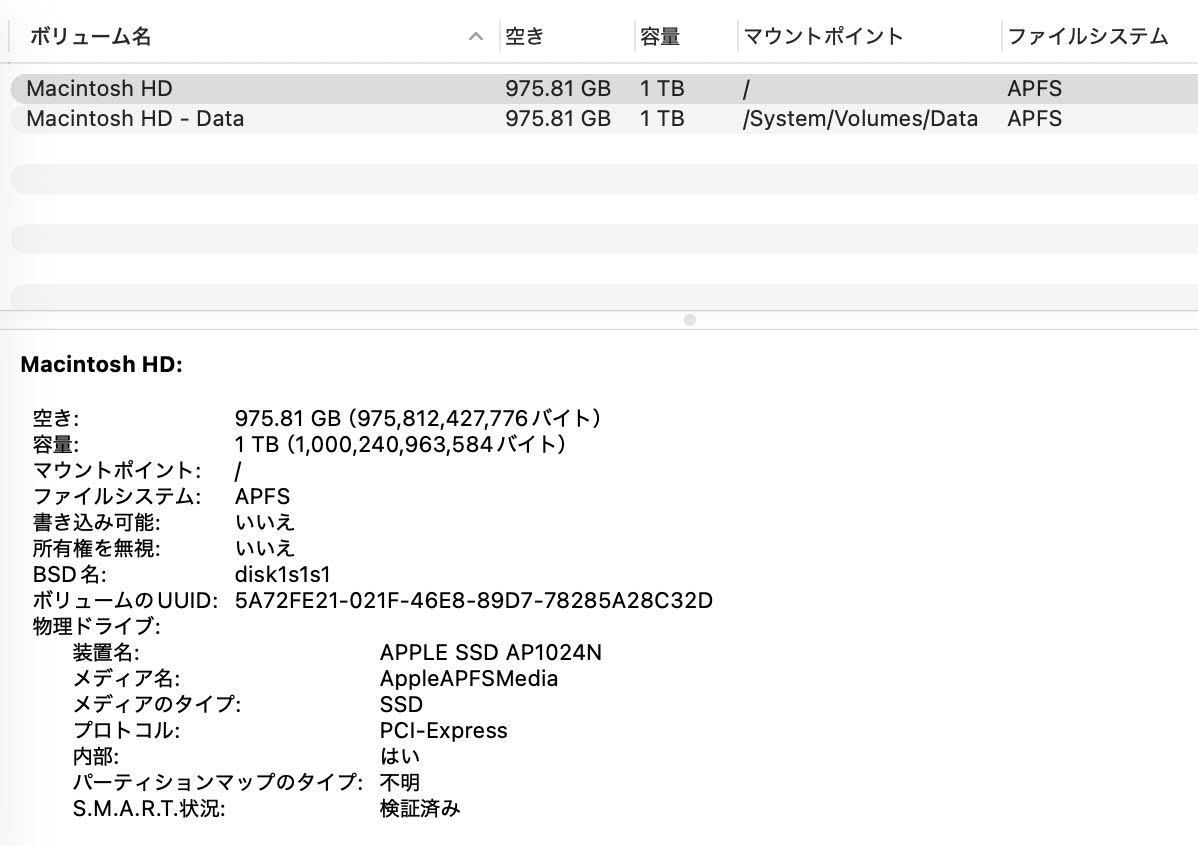Click the split pane divider dot handle

coord(689,320)
